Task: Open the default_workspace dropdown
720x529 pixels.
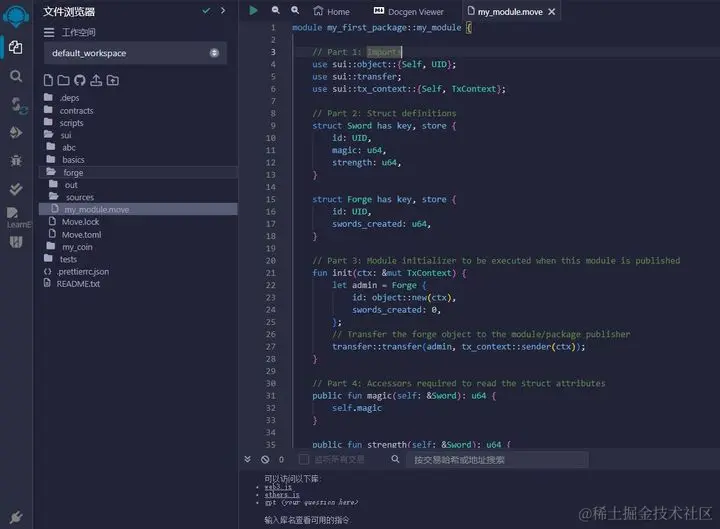Action: [135, 53]
